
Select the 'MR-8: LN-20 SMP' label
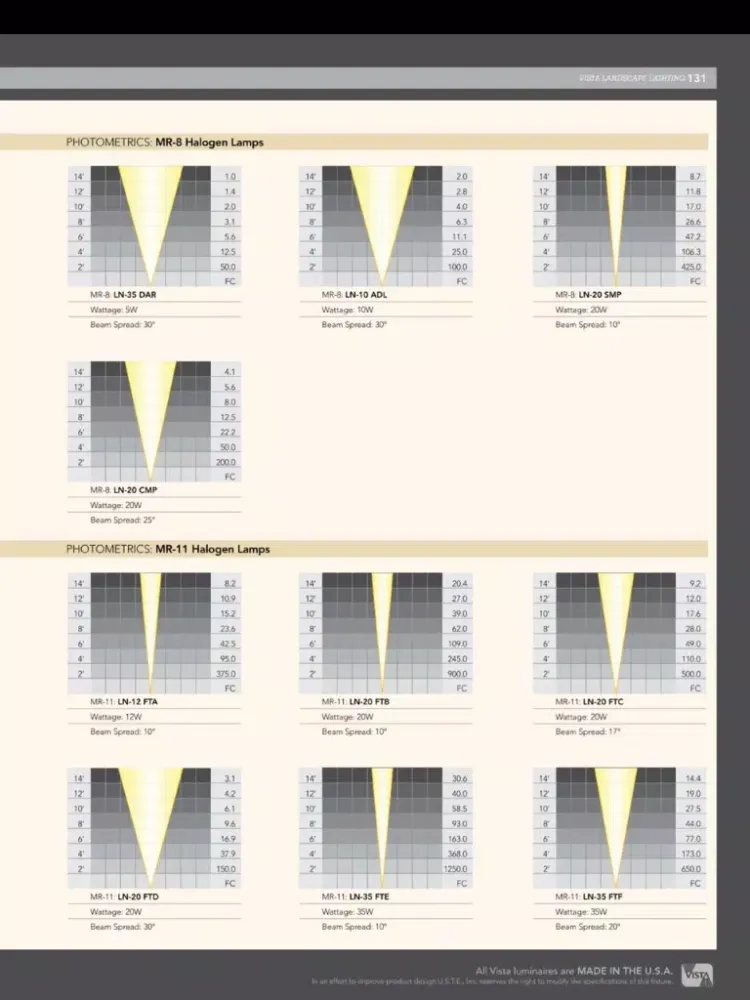tap(589, 295)
